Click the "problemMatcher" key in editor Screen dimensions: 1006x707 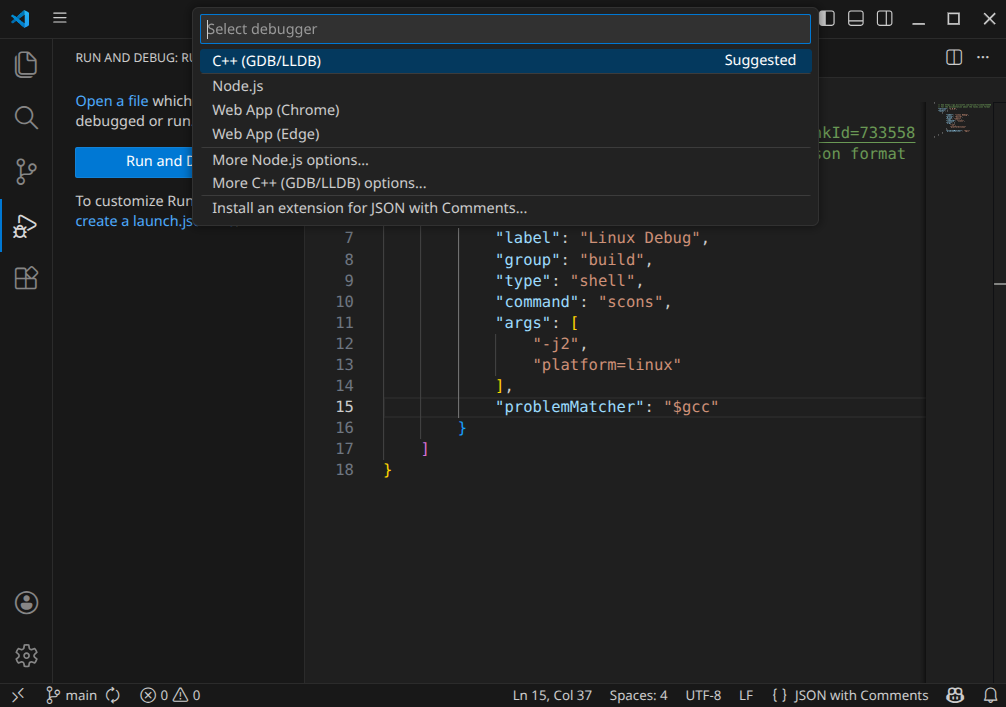570,407
